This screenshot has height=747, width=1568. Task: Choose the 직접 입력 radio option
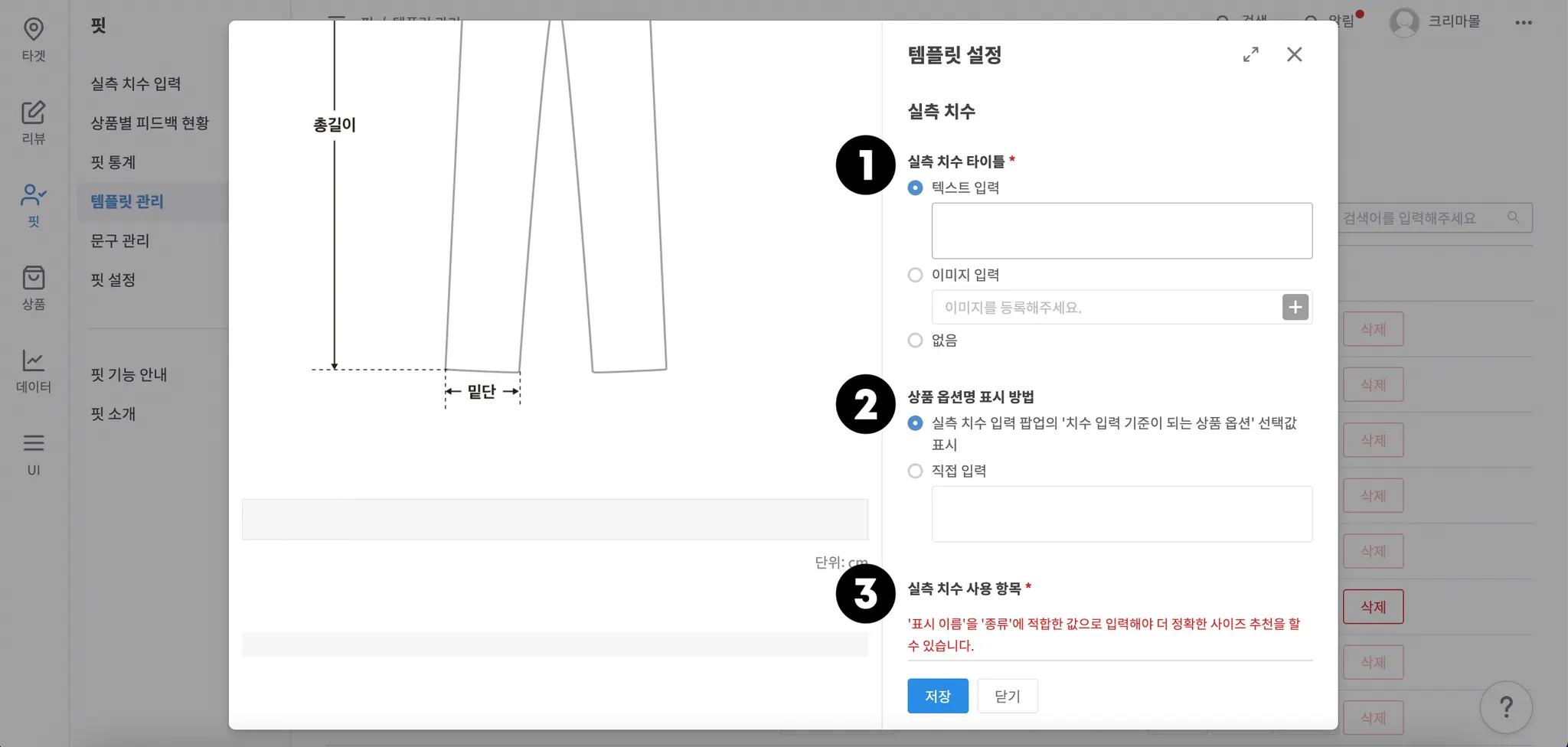[915, 471]
